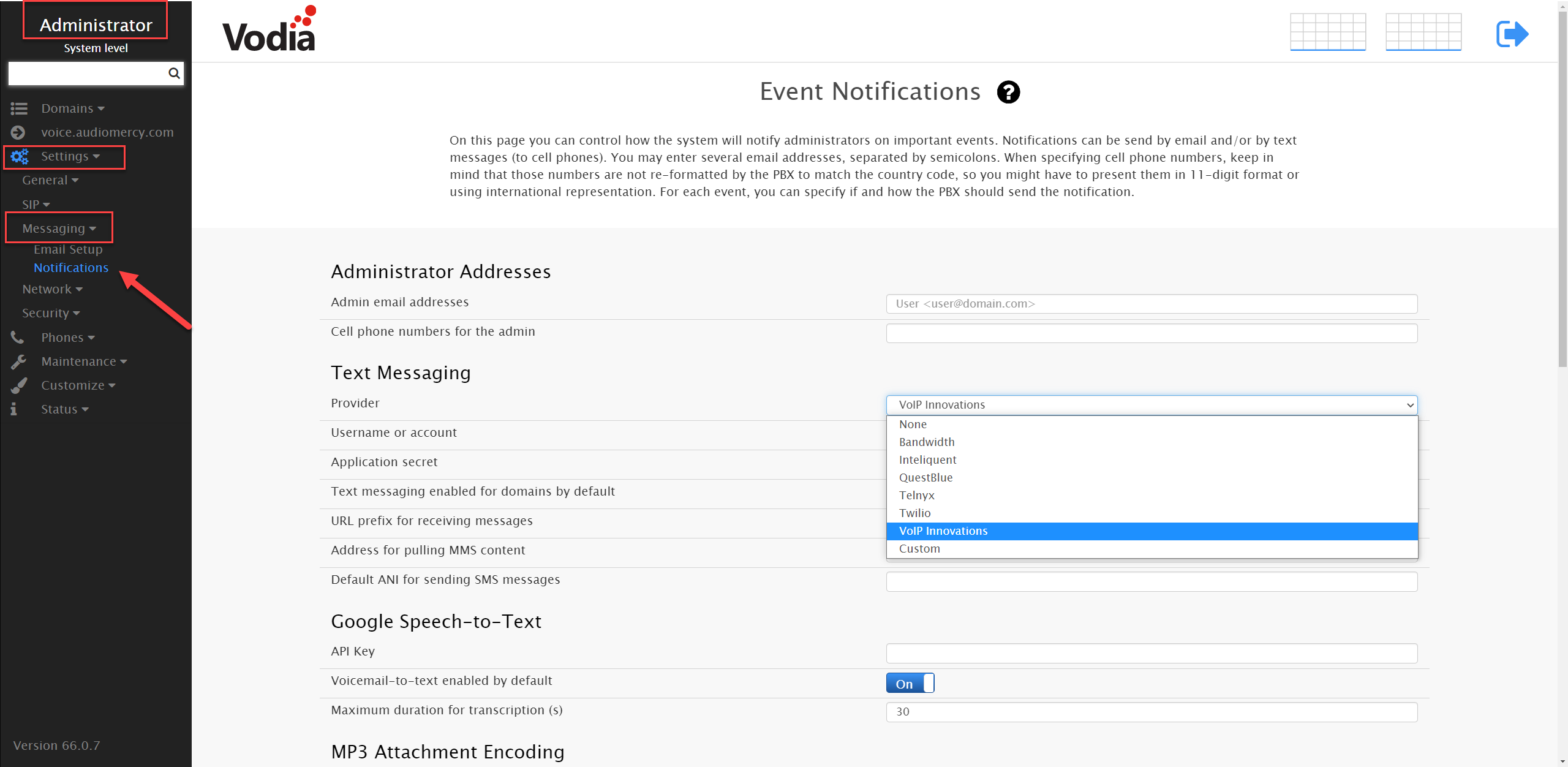Viewport: 1568px width, 767px height.
Task: Expand the Status menu
Action: (x=65, y=409)
